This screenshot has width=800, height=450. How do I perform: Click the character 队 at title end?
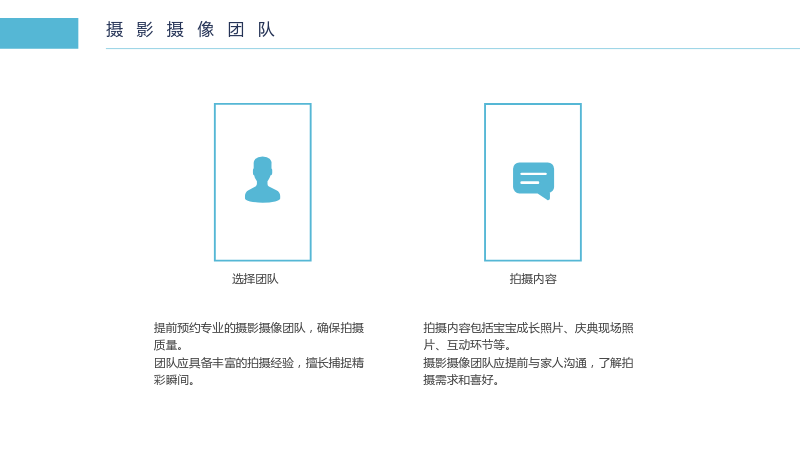(266, 30)
